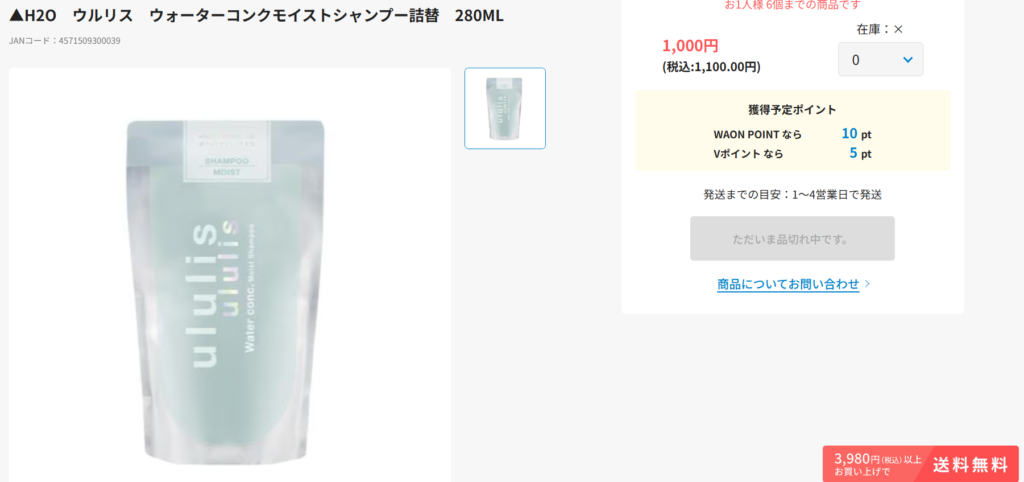The width and height of the screenshot is (1024, 482).
Task: Click the 発送までの目安 shipping estimate text
Action: (x=792, y=195)
